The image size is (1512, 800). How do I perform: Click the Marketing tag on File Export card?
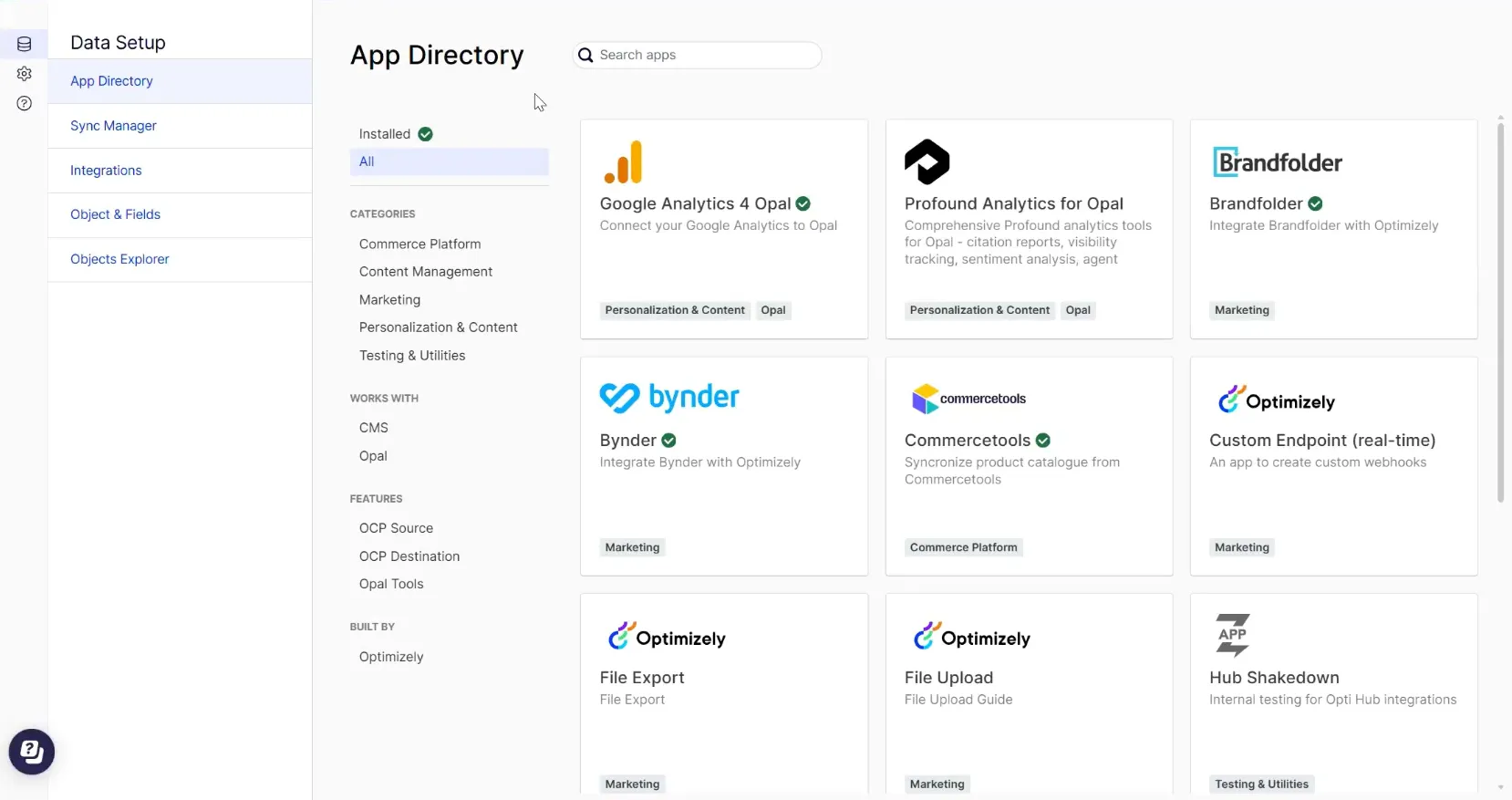click(632, 784)
